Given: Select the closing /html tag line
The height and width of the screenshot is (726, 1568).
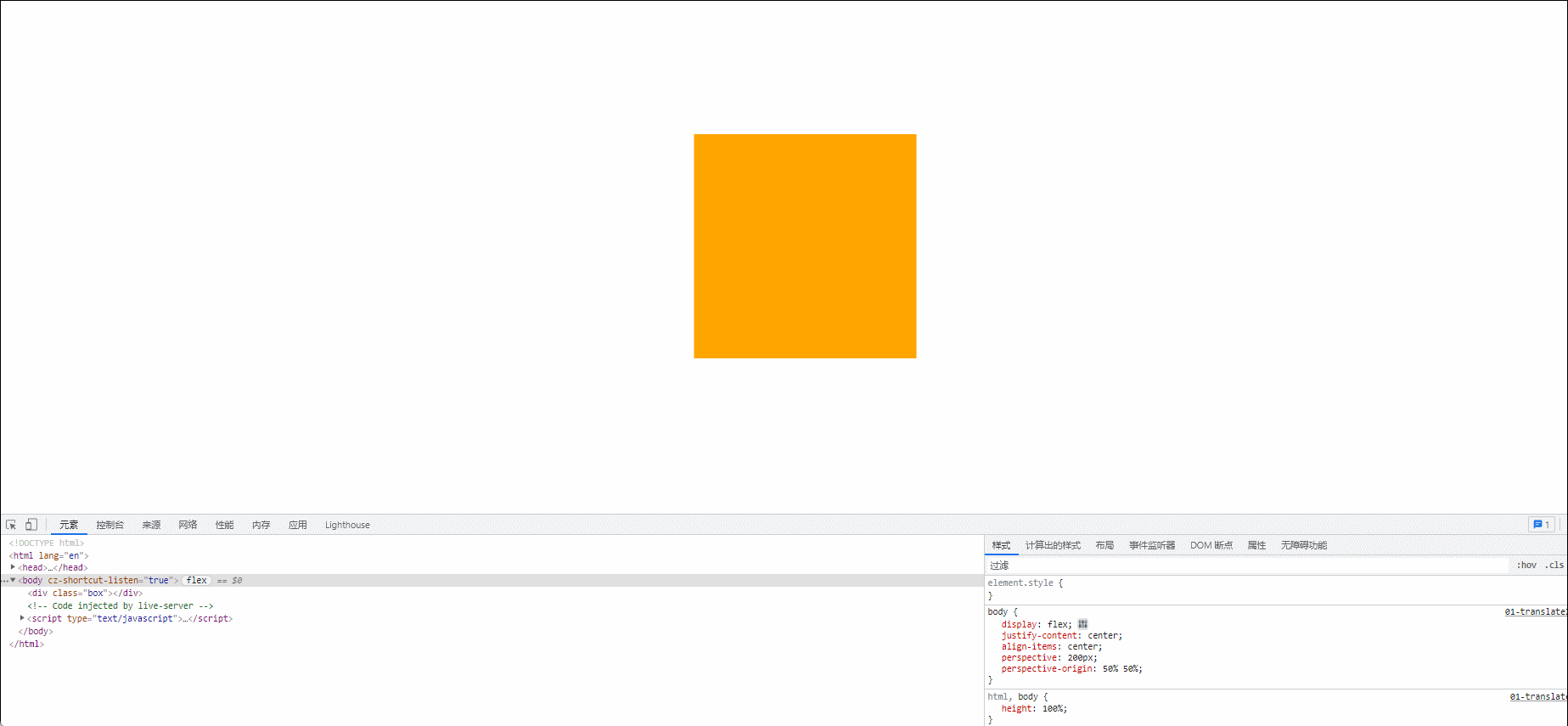Looking at the screenshot, I should pos(26,644).
